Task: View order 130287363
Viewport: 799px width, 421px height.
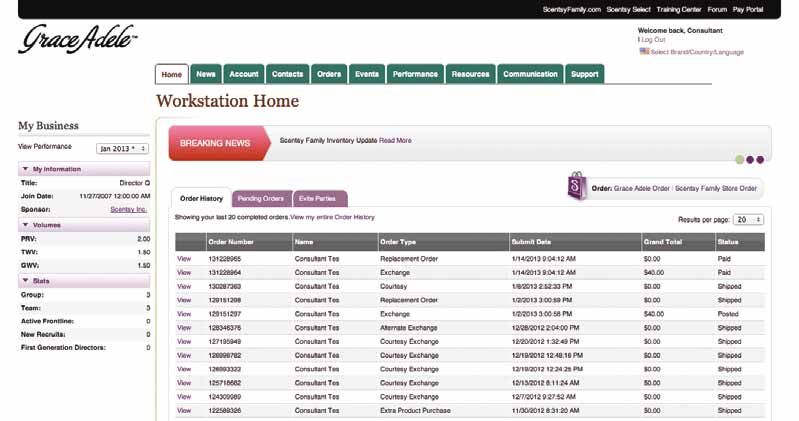Action: [184, 286]
